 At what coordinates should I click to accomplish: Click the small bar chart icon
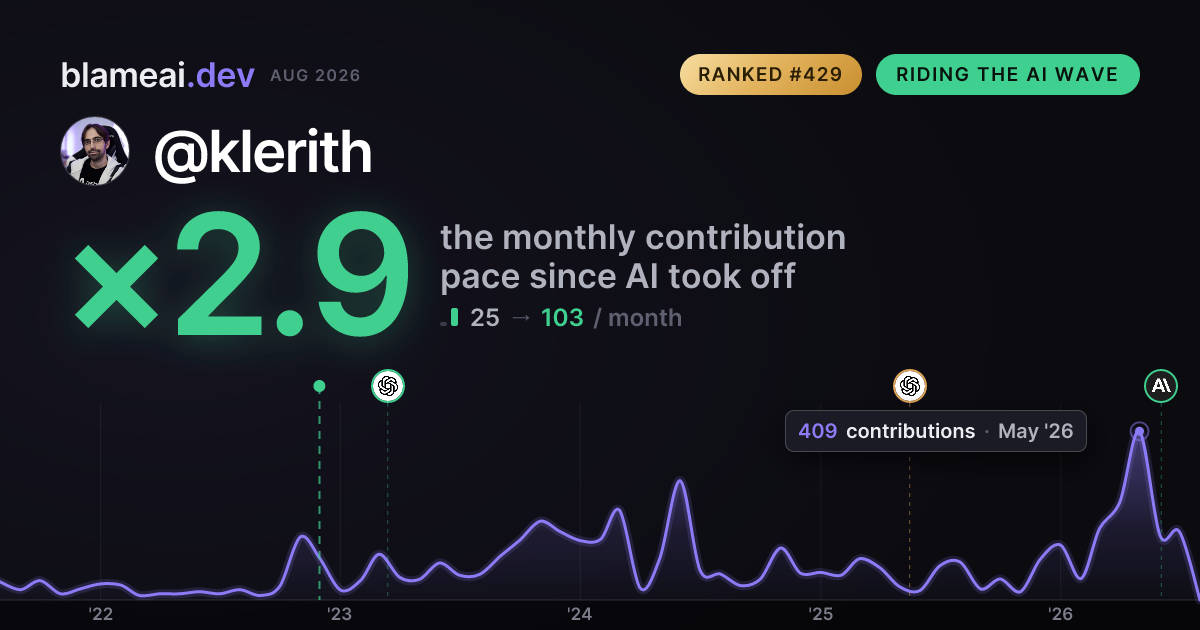(x=450, y=319)
